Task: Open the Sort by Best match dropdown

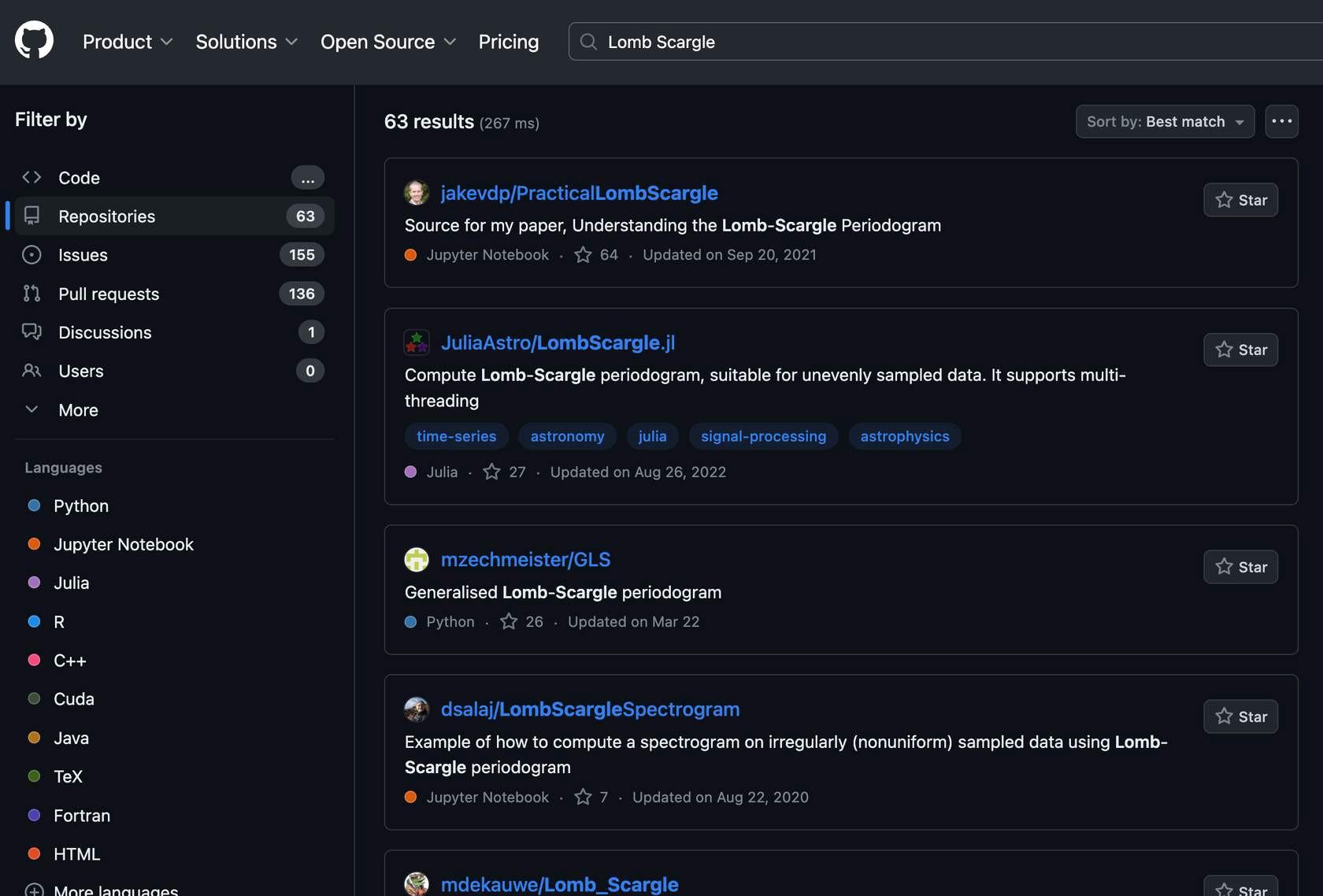Action: tap(1165, 121)
